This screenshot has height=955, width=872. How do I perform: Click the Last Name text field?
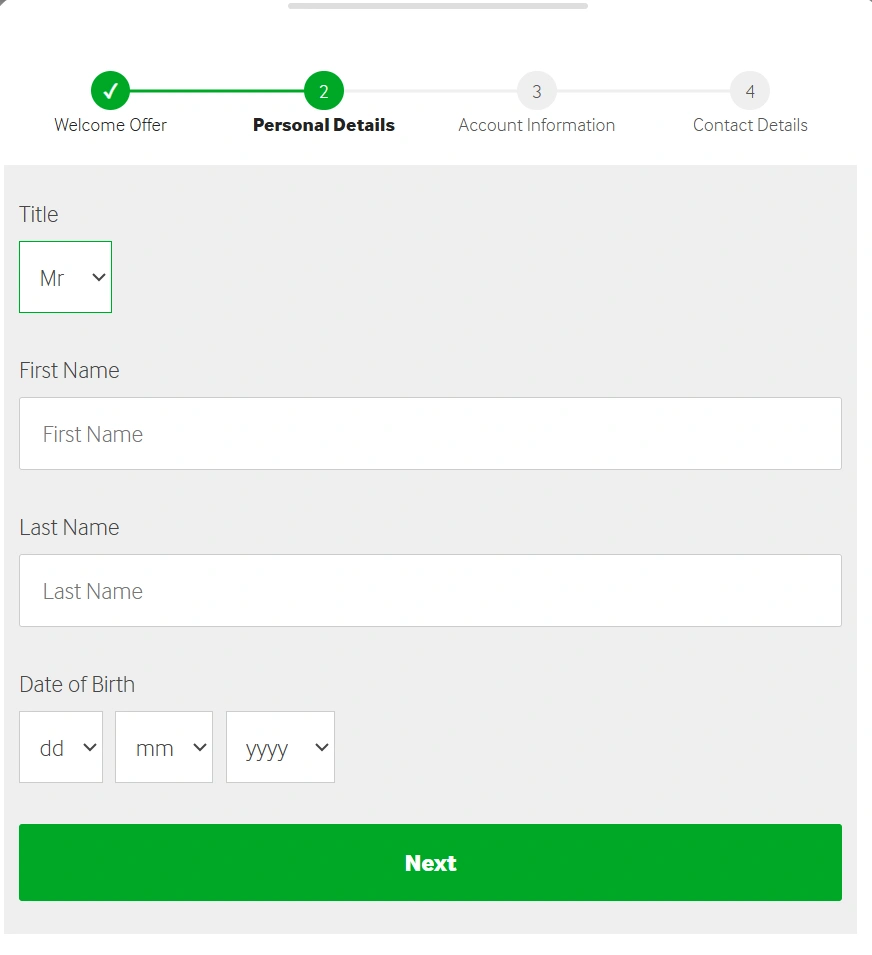click(430, 590)
